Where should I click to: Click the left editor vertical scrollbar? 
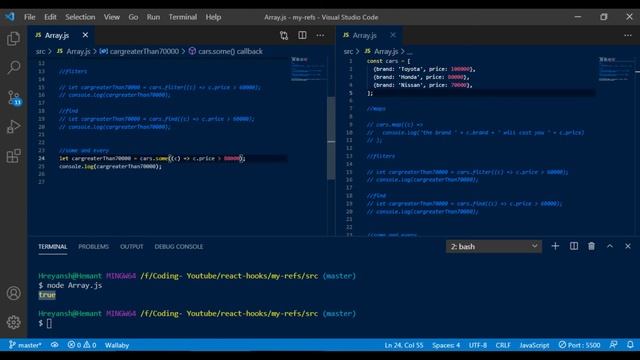pyautogui.click(x=331, y=139)
